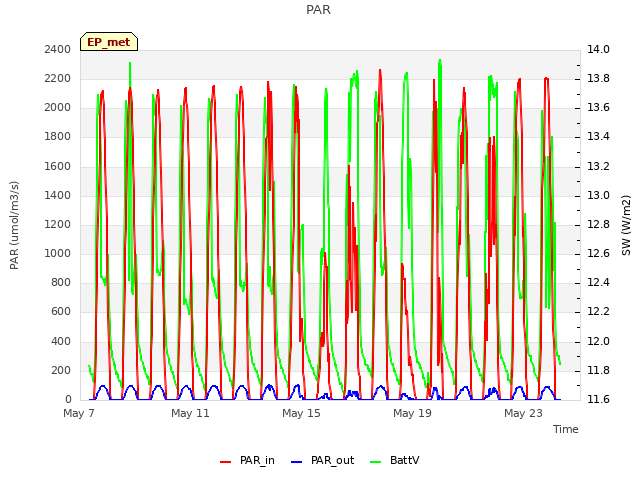Toggle the PAR_out legend entry

pyautogui.click(x=322, y=460)
